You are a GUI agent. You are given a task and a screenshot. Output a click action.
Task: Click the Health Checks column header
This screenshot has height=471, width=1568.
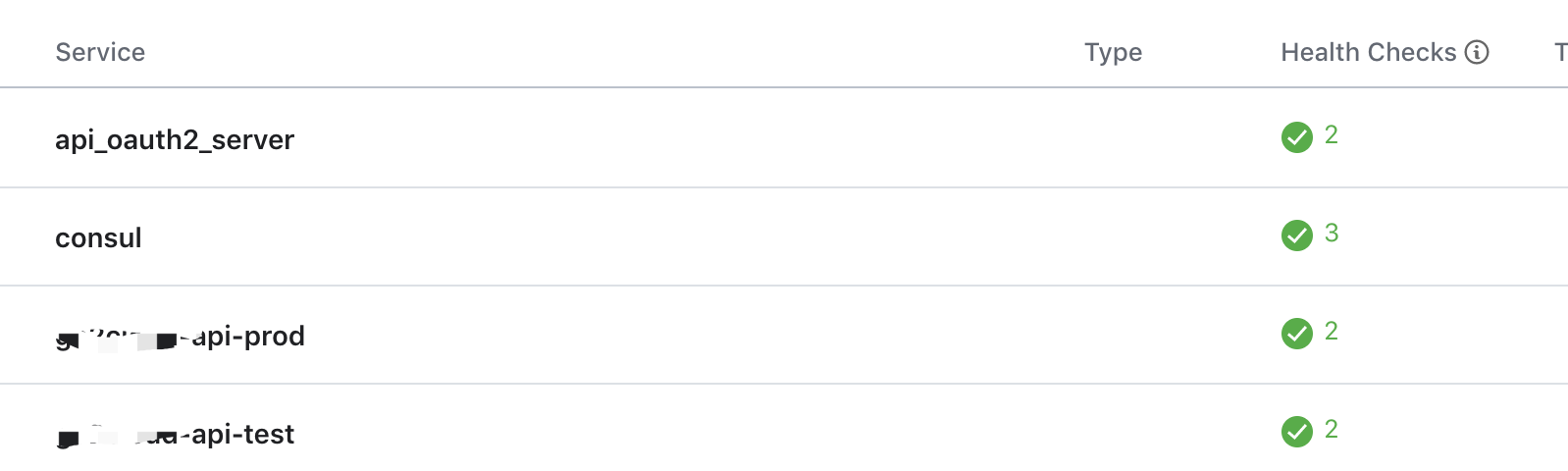coord(1368,52)
